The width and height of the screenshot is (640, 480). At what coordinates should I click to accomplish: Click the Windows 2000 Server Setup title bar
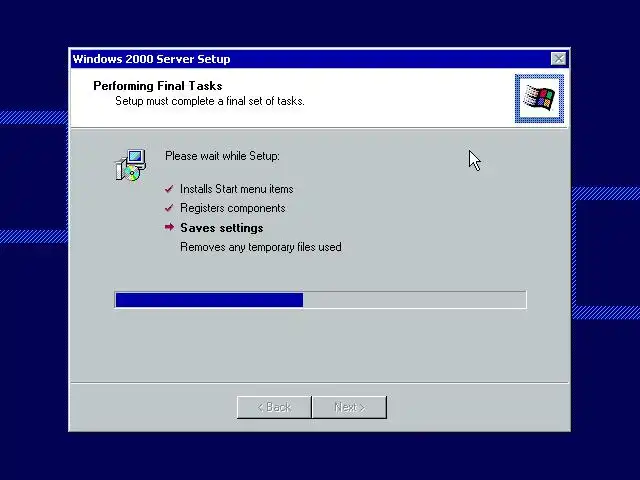tap(320, 59)
